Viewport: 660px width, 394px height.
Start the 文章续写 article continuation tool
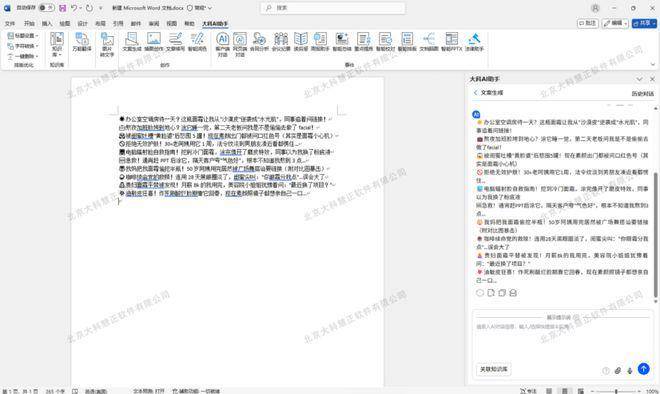point(176,42)
